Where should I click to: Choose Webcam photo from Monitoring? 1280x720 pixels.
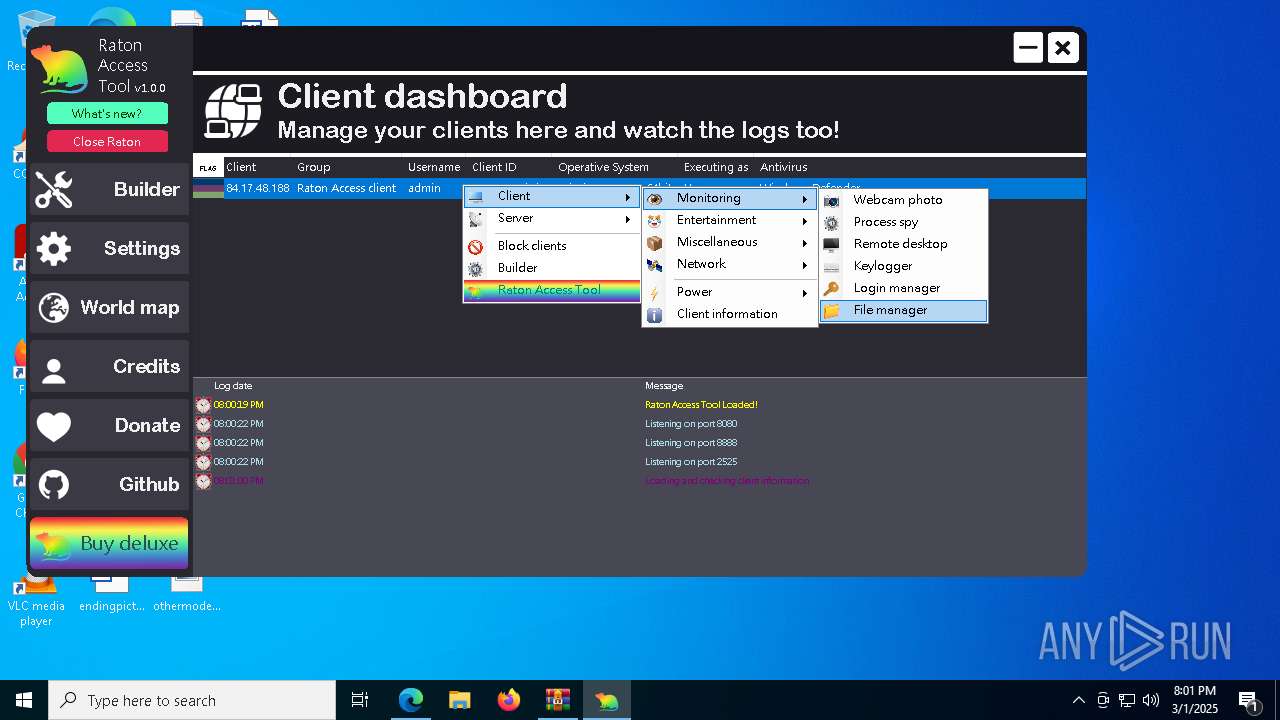pos(904,200)
